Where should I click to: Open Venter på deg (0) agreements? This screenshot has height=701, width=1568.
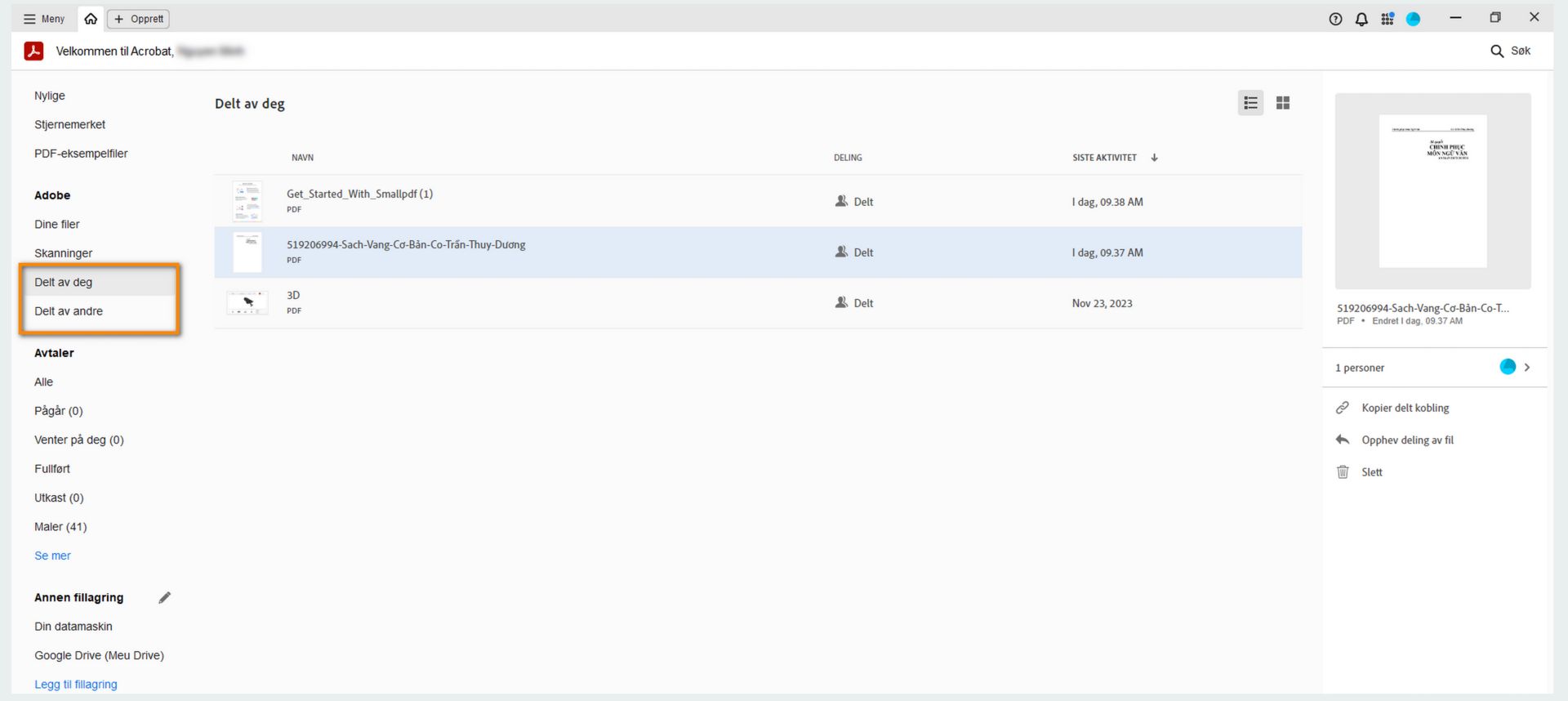[x=79, y=440]
